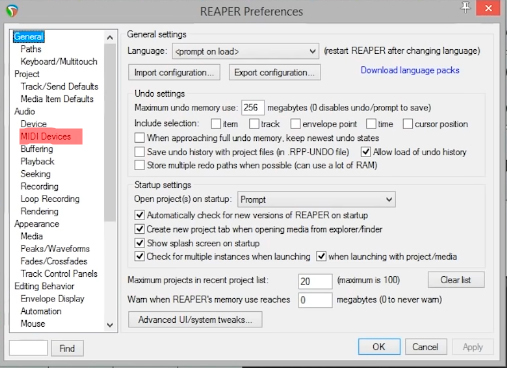Open the Language dropdown

tap(246, 51)
